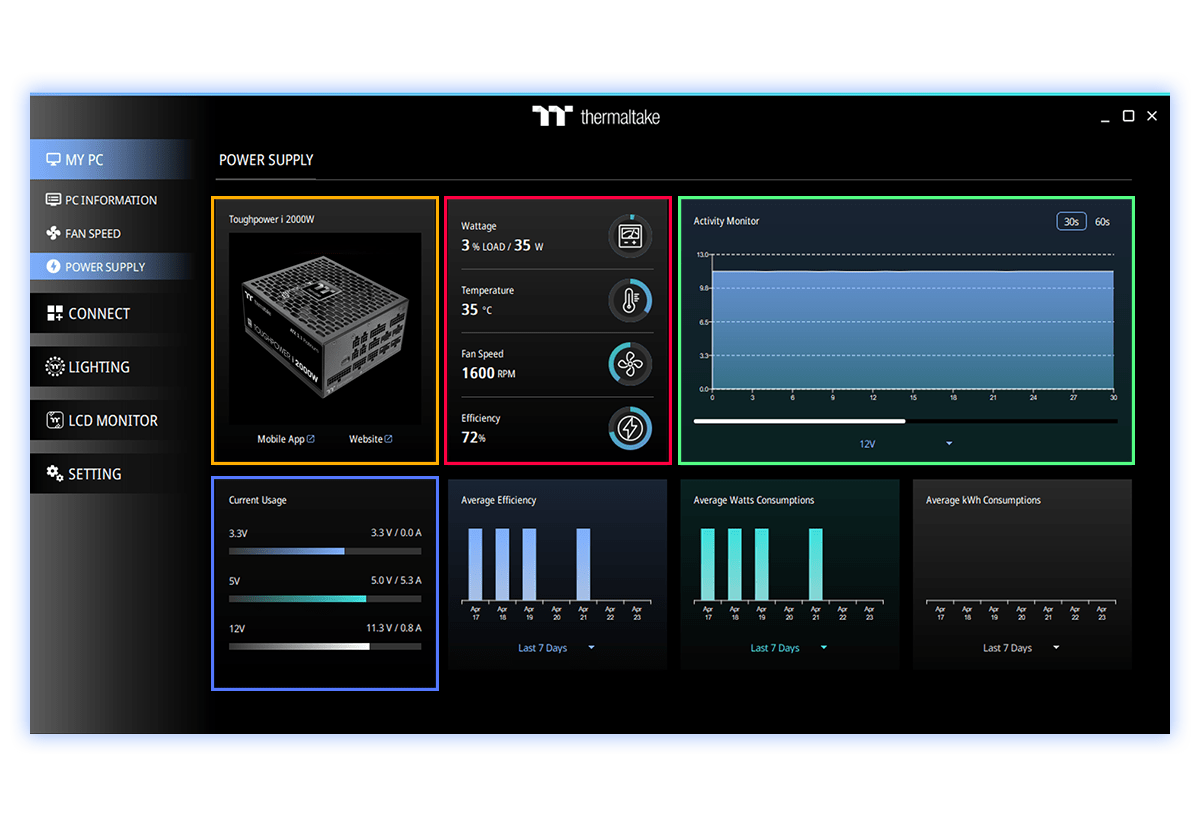Click the 35 °C temperature value

click(477, 310)
